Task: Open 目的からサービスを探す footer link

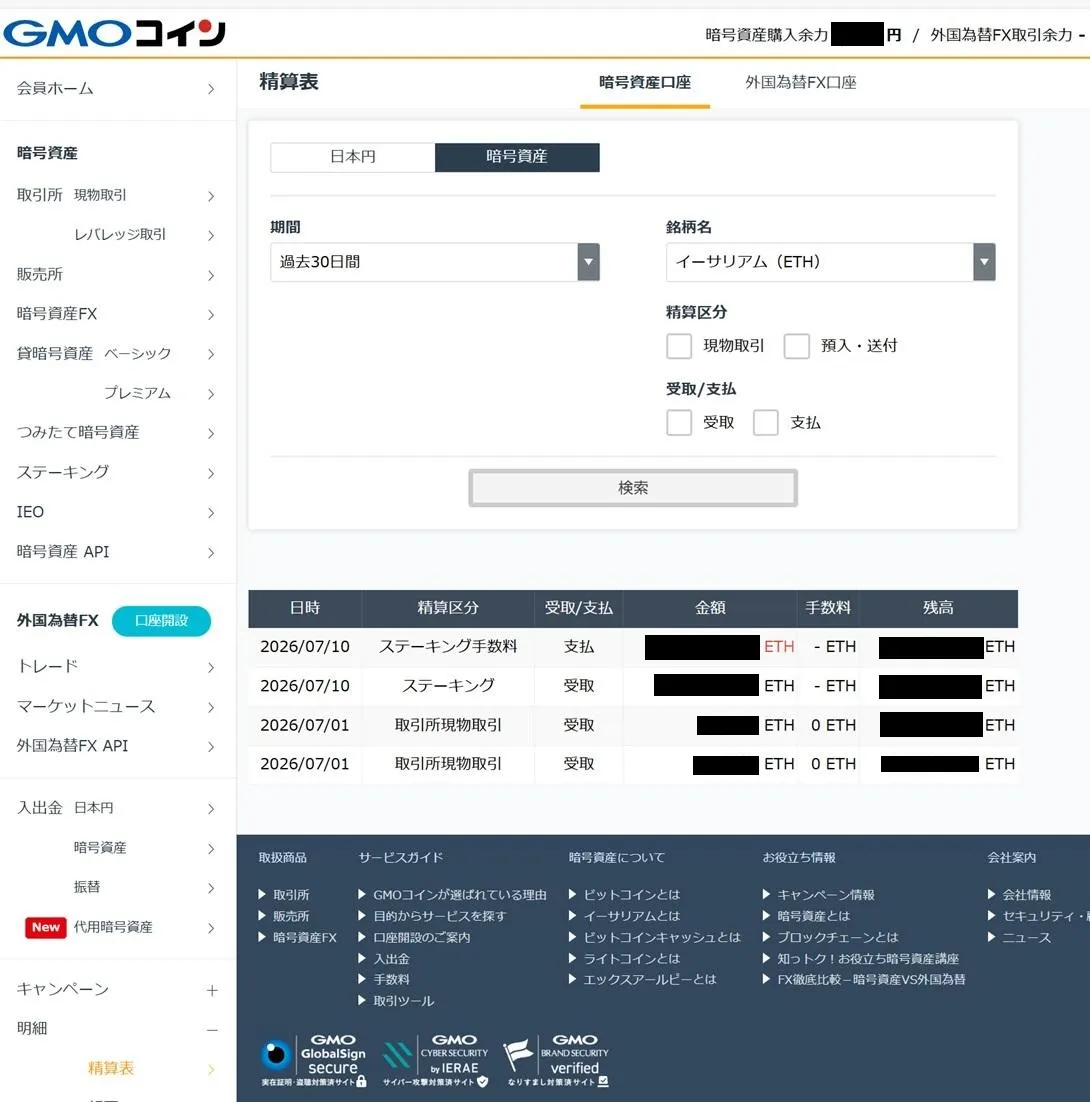Action: click(439, 916)
